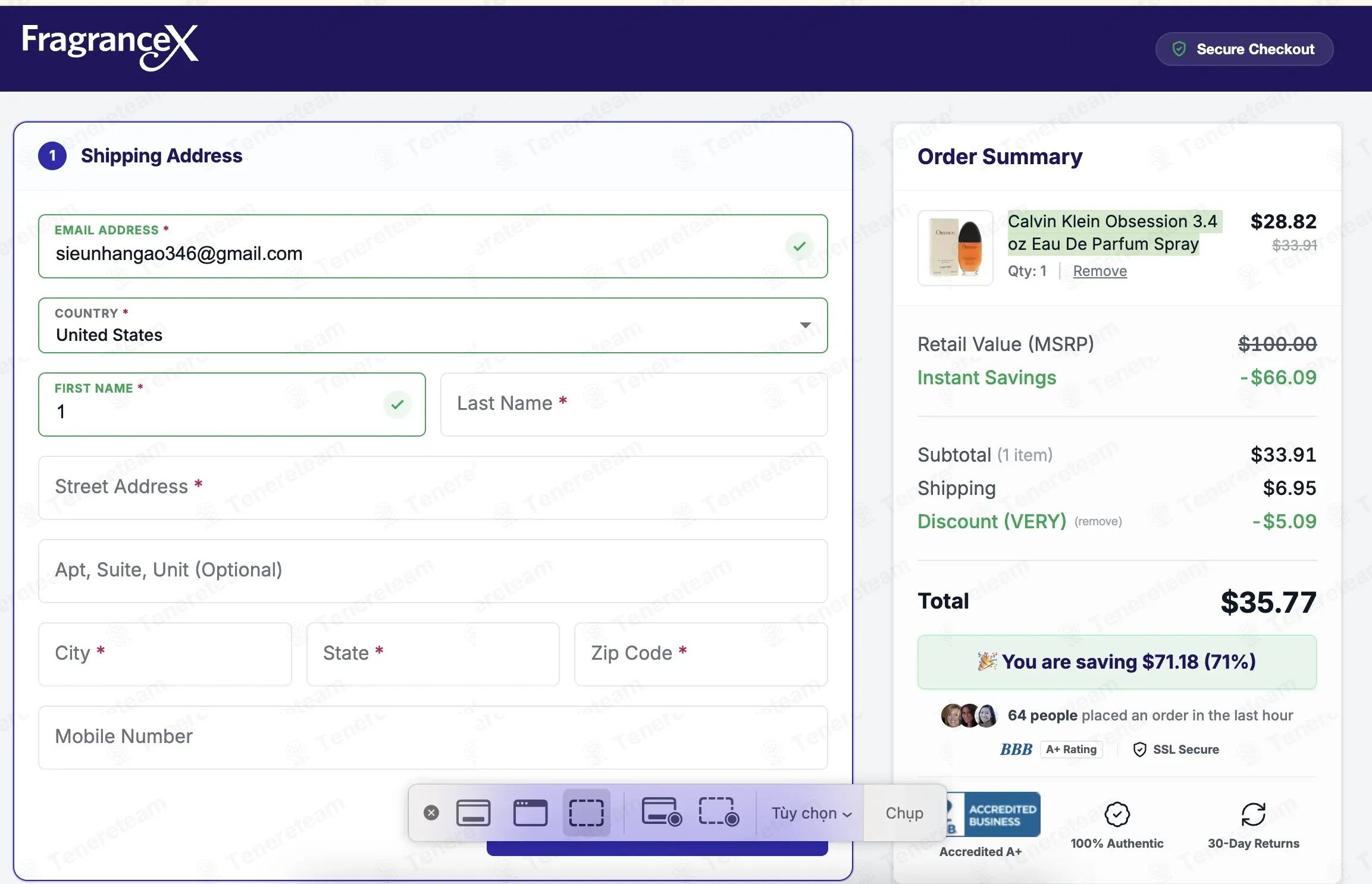Viewport: 1372px width, 884px height.
Task: Click the Secure Checkout shield icon
Action: (x=1179, y=49)
